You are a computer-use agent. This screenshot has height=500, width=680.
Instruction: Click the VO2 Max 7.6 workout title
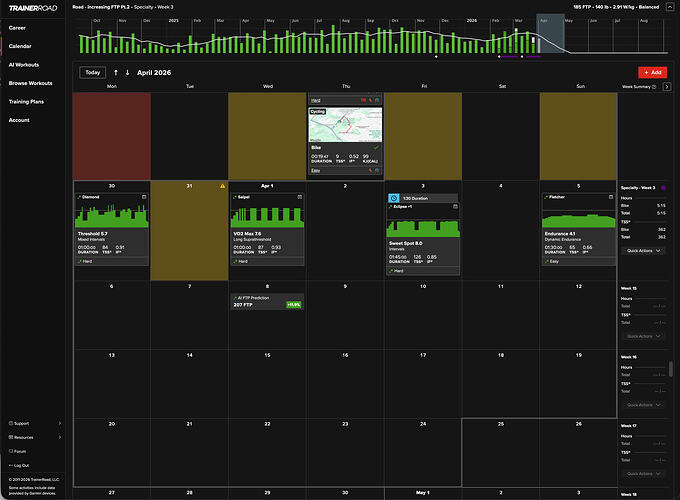pyautogui.click(x=247, y=234)
